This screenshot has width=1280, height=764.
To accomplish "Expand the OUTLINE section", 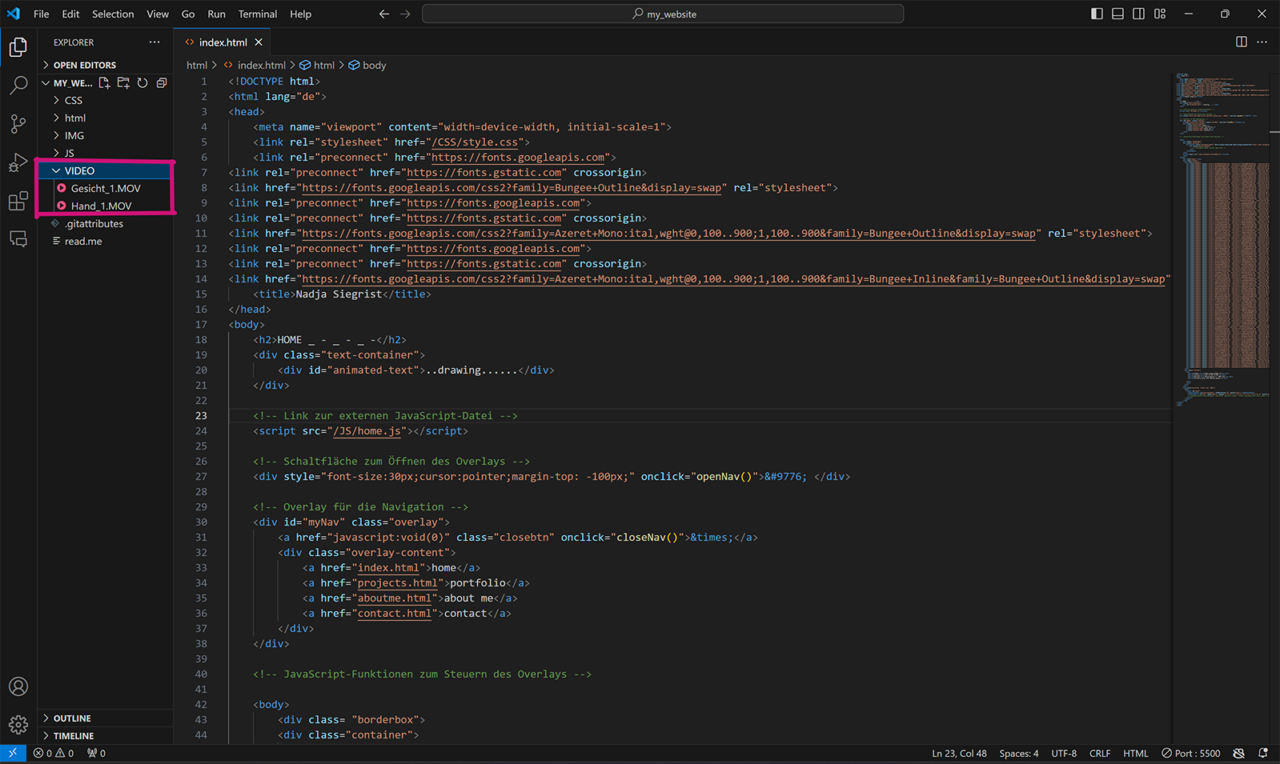I will (72, 718).
